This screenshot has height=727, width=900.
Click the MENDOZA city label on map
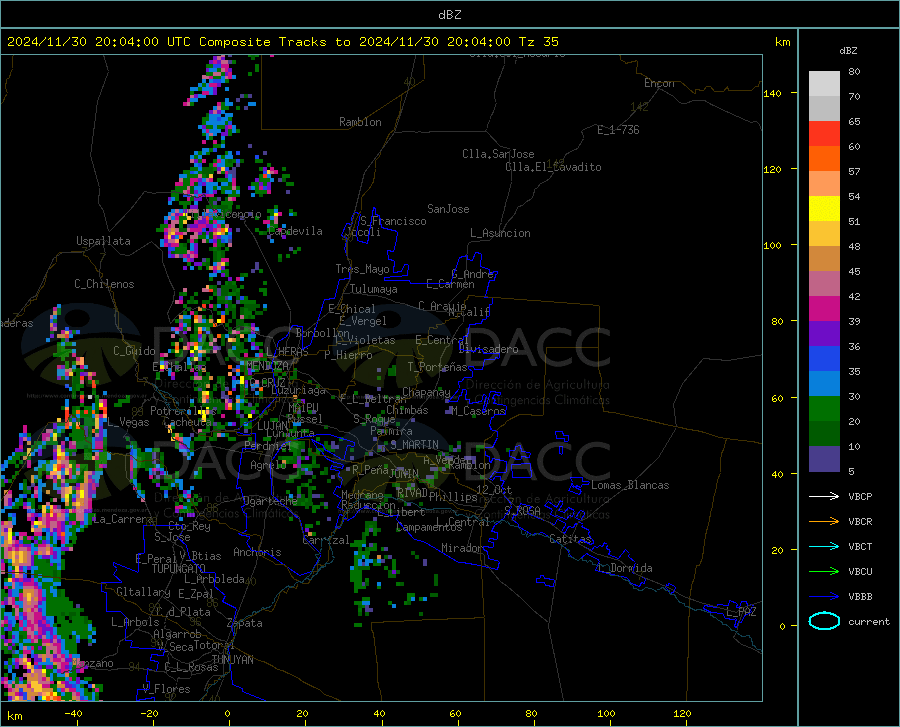coord(267,365)
